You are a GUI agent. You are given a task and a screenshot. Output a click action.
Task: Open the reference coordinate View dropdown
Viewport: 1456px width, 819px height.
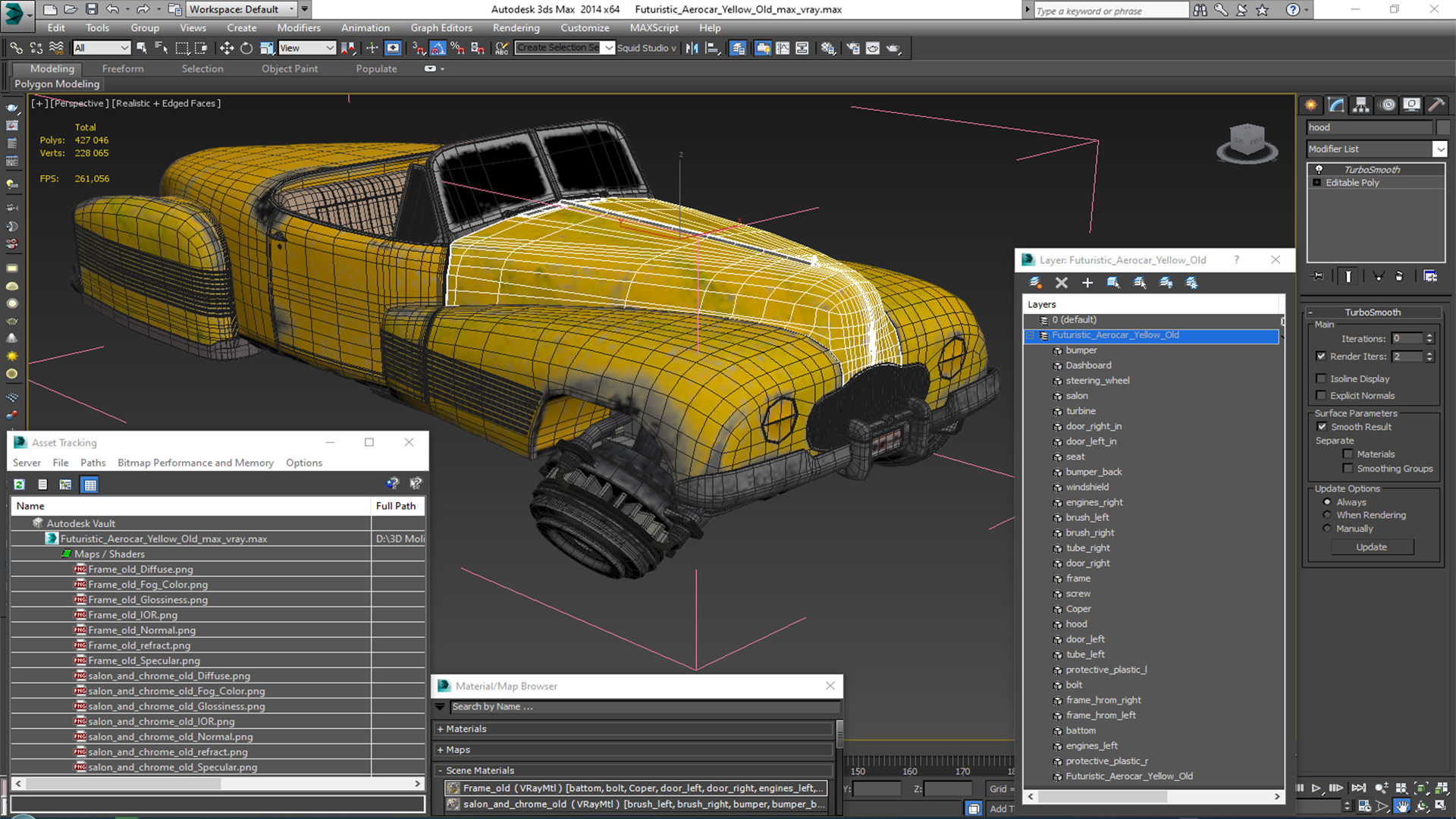tap(307, 48)
